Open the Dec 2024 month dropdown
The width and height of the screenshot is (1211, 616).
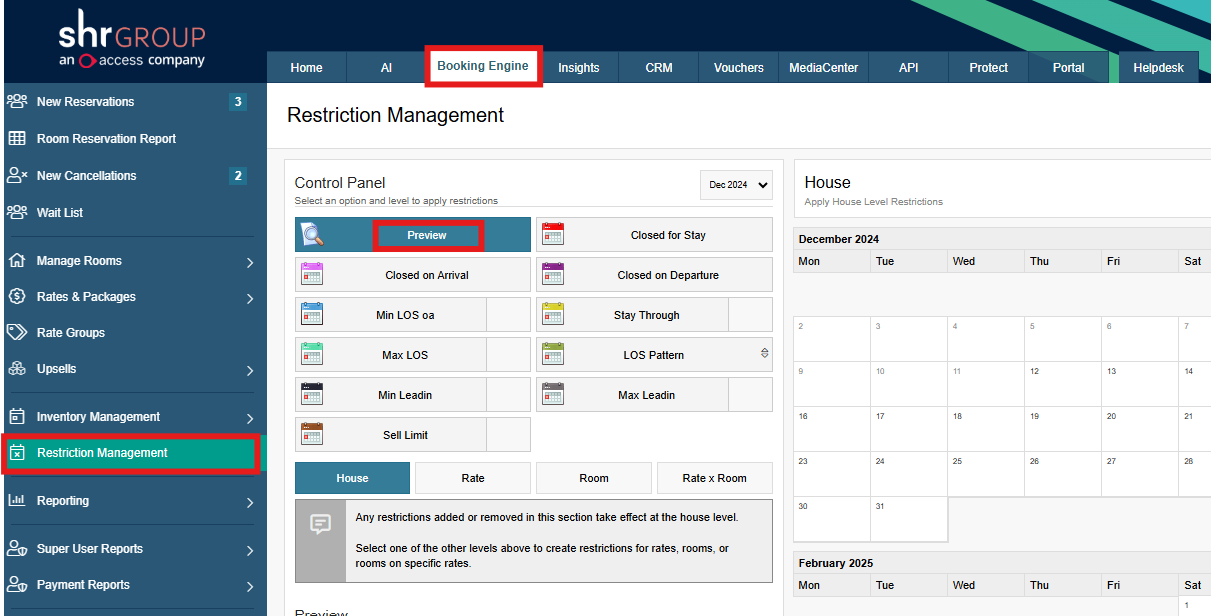click(736, 185)
